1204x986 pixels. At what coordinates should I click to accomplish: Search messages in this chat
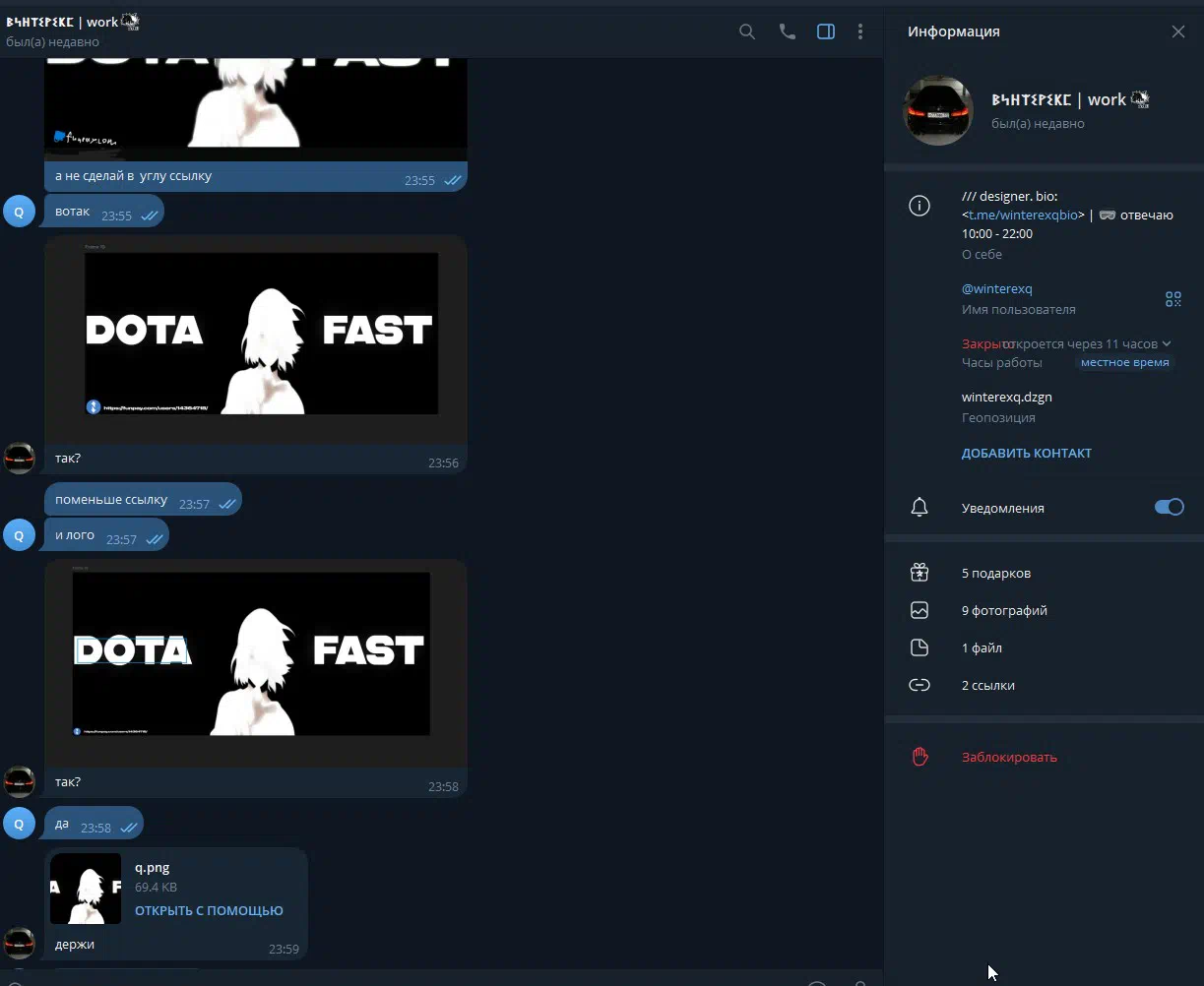(747, 31)
